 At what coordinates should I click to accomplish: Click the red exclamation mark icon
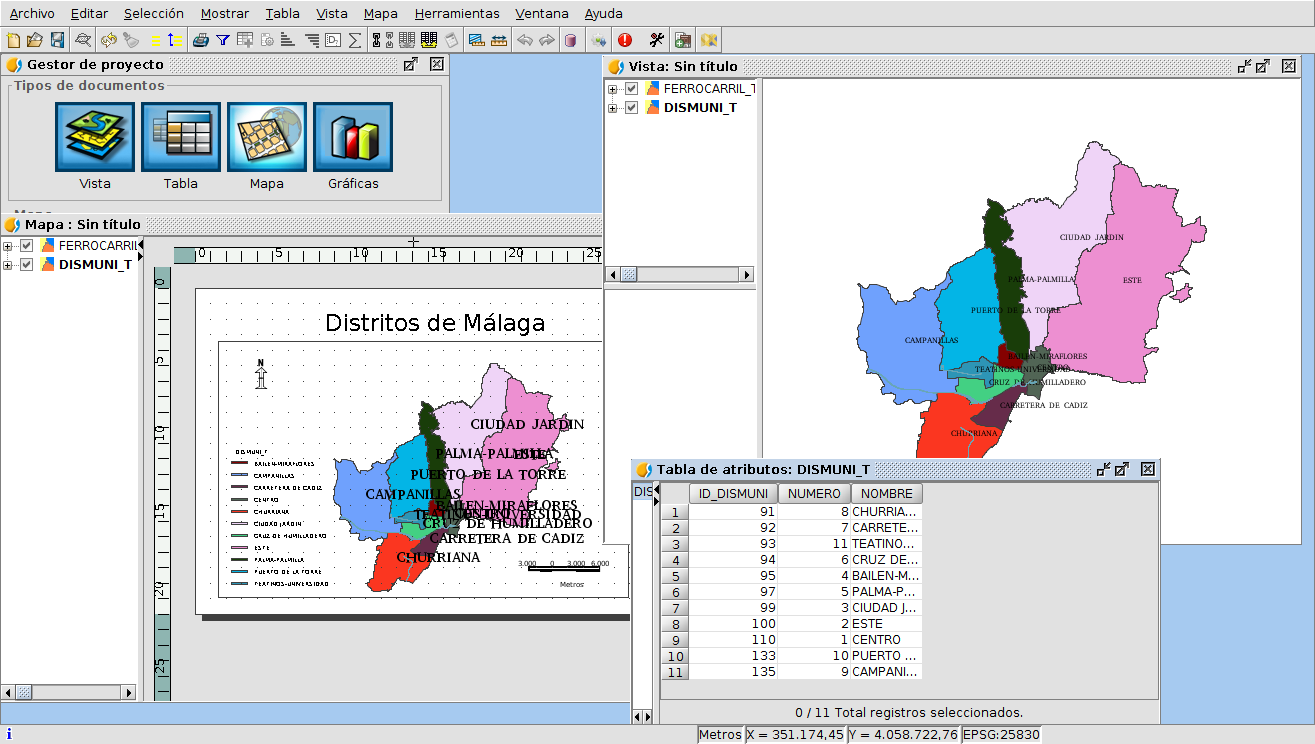[625, 40]
